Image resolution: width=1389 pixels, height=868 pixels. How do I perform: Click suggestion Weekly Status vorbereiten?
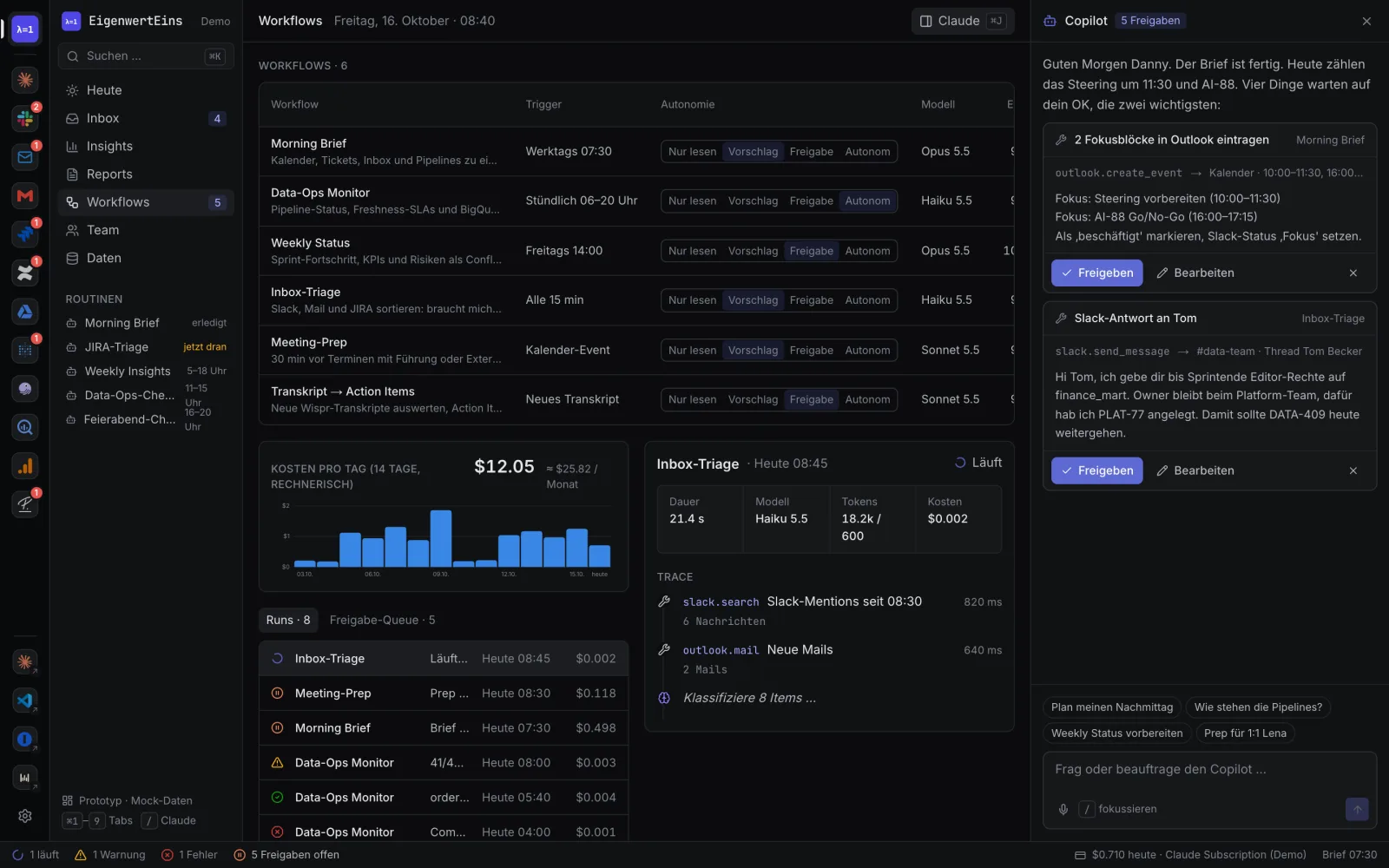coord(1116,733)
